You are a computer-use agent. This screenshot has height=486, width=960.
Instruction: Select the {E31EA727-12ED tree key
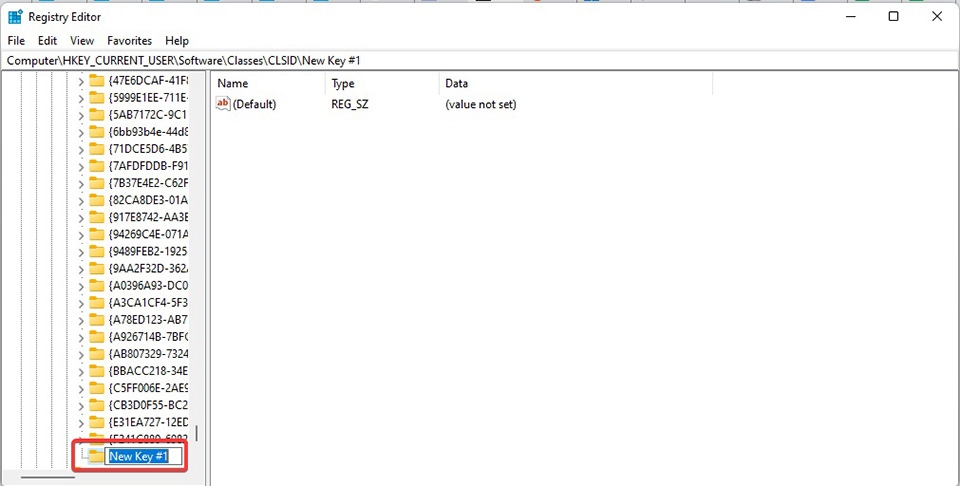click(x=148, y=422)
